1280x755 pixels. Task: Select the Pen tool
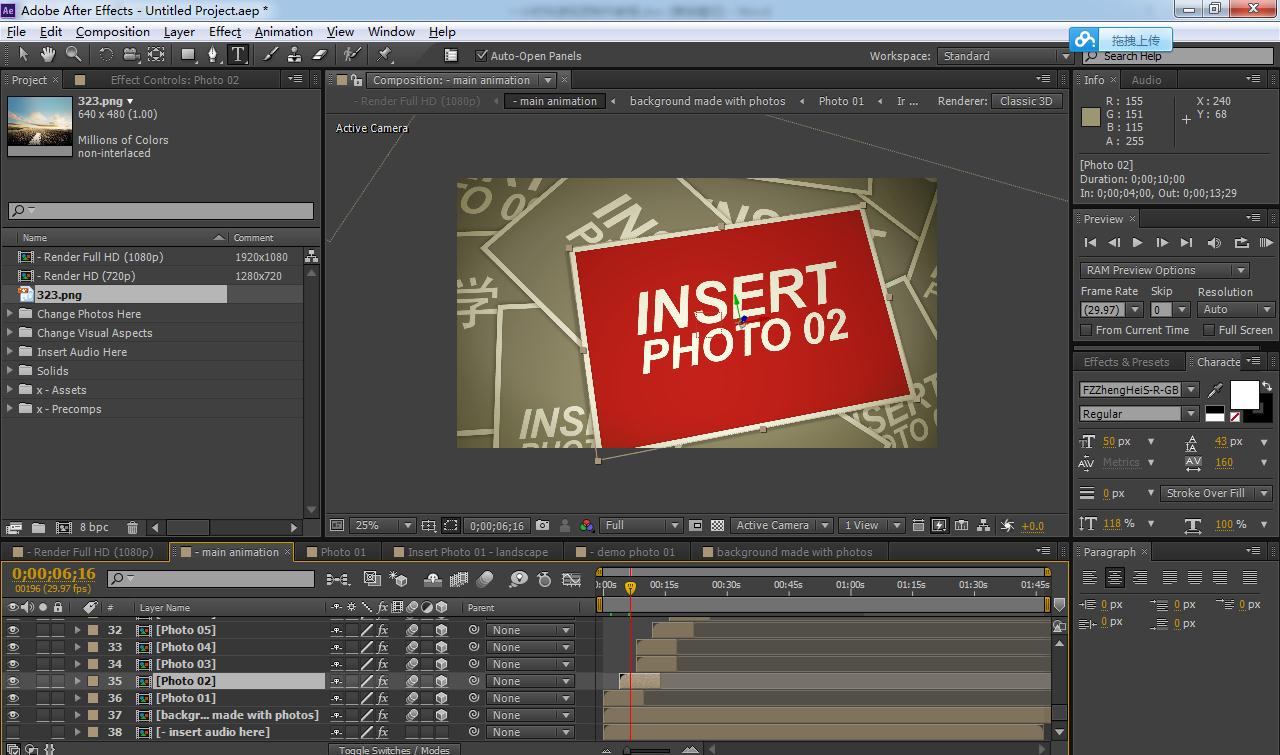pyautogui.click(x=212, y=55)
